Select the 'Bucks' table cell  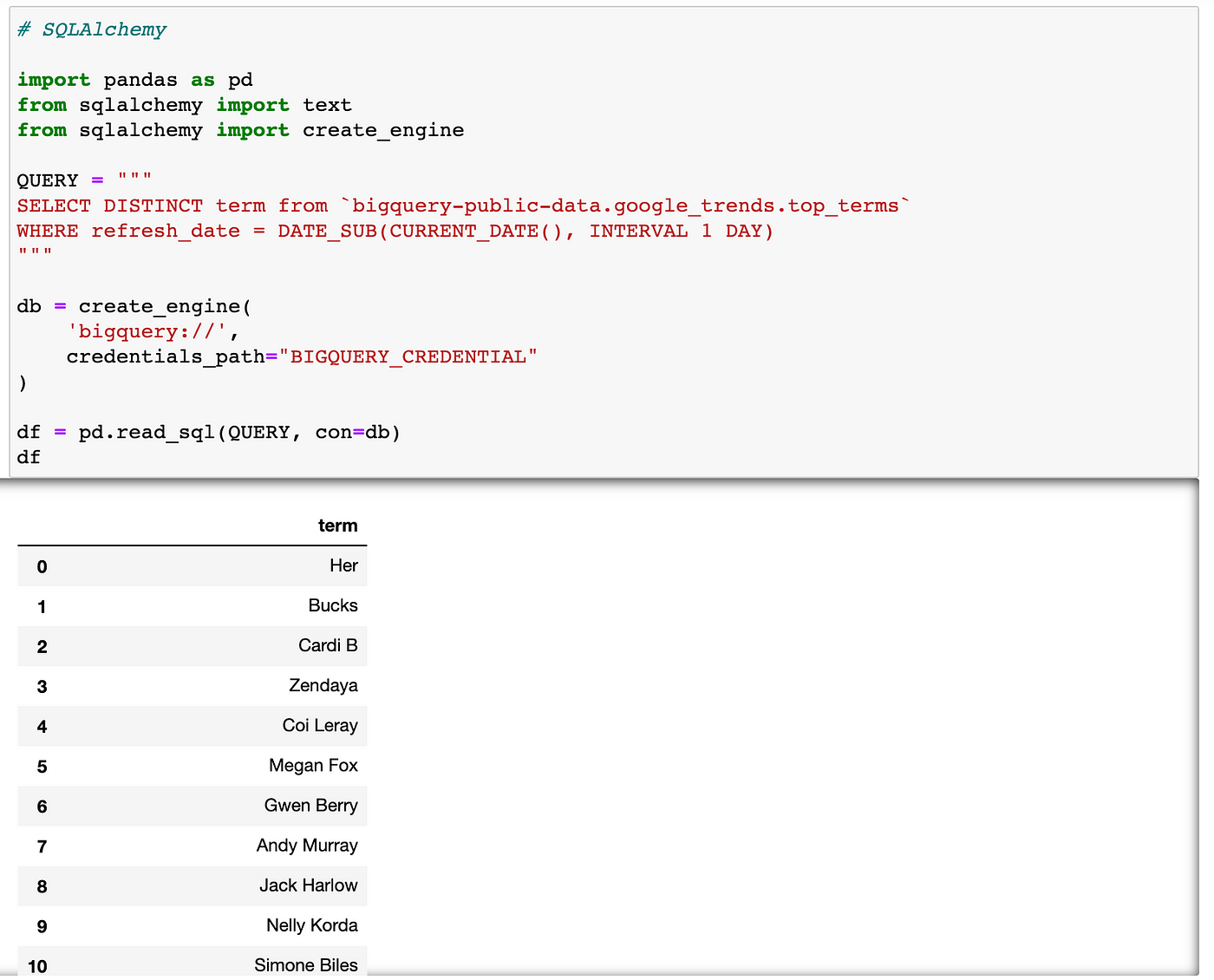click(x=333, y=606)
